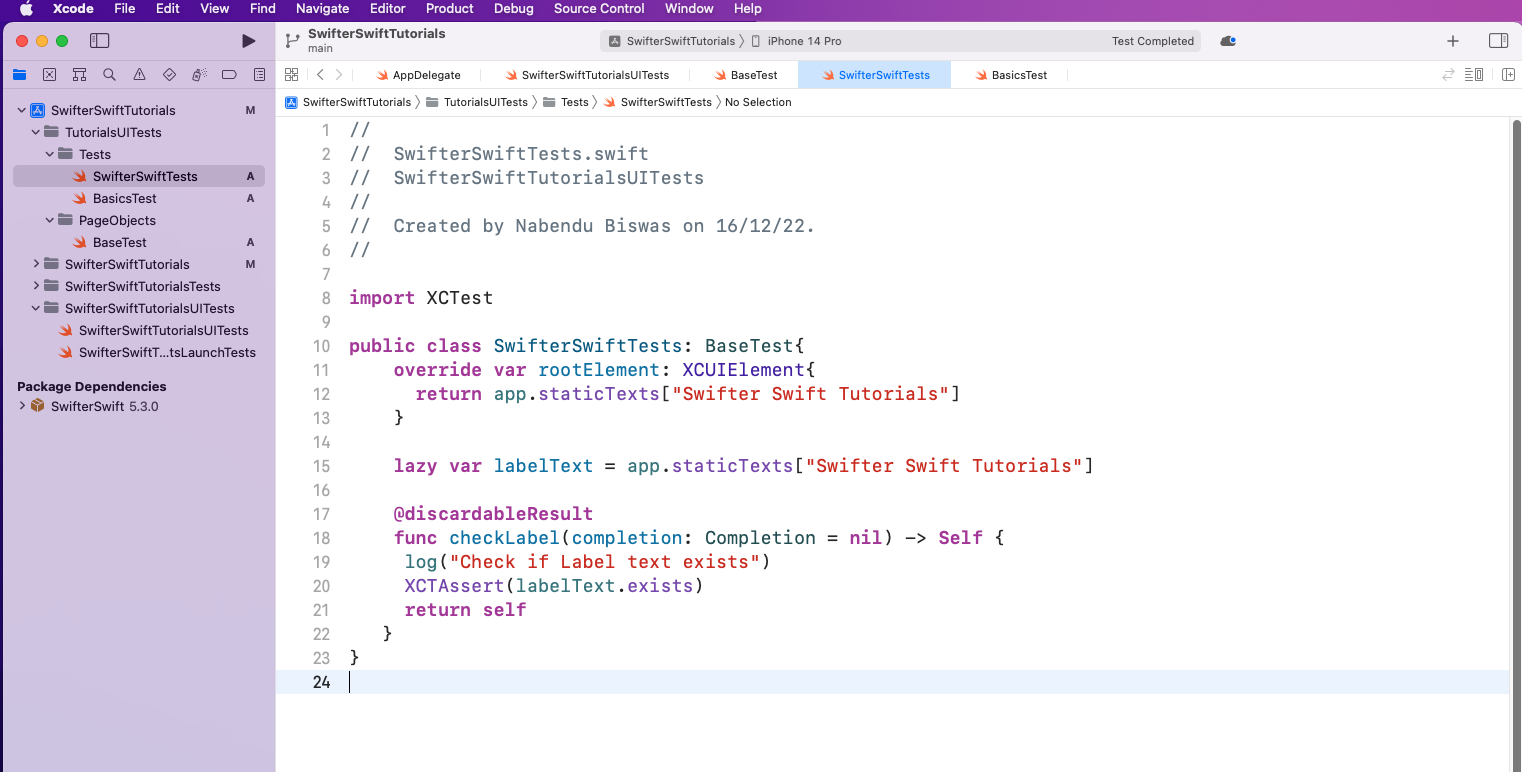Toggle the right inspector sidebar

1498,41
